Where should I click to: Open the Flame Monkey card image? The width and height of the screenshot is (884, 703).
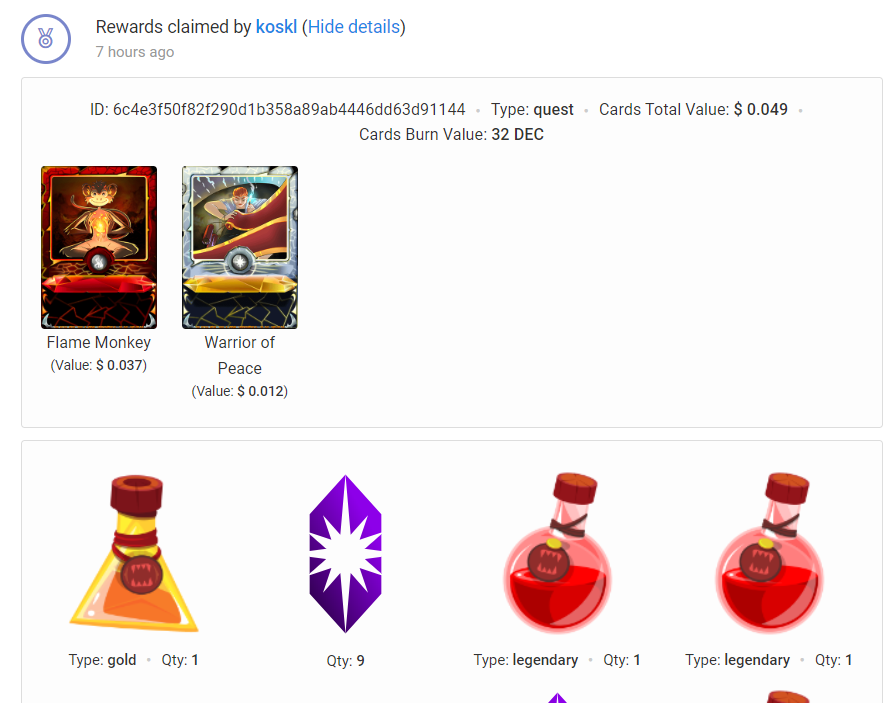99,247
